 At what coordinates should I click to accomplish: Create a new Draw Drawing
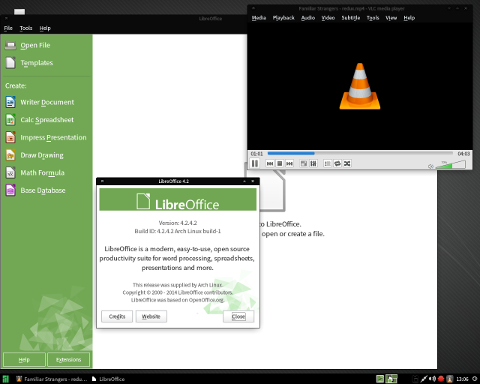click(34, 155)
